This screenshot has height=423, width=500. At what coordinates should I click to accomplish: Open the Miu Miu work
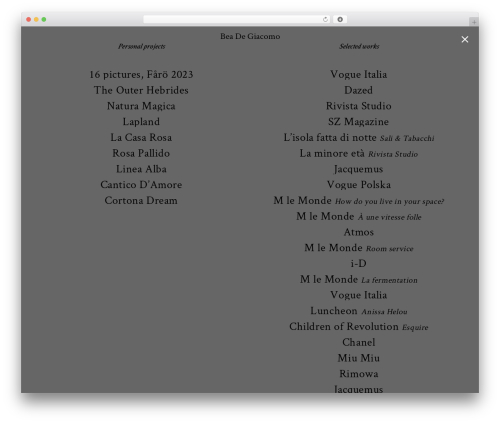[x=359, y=358]
